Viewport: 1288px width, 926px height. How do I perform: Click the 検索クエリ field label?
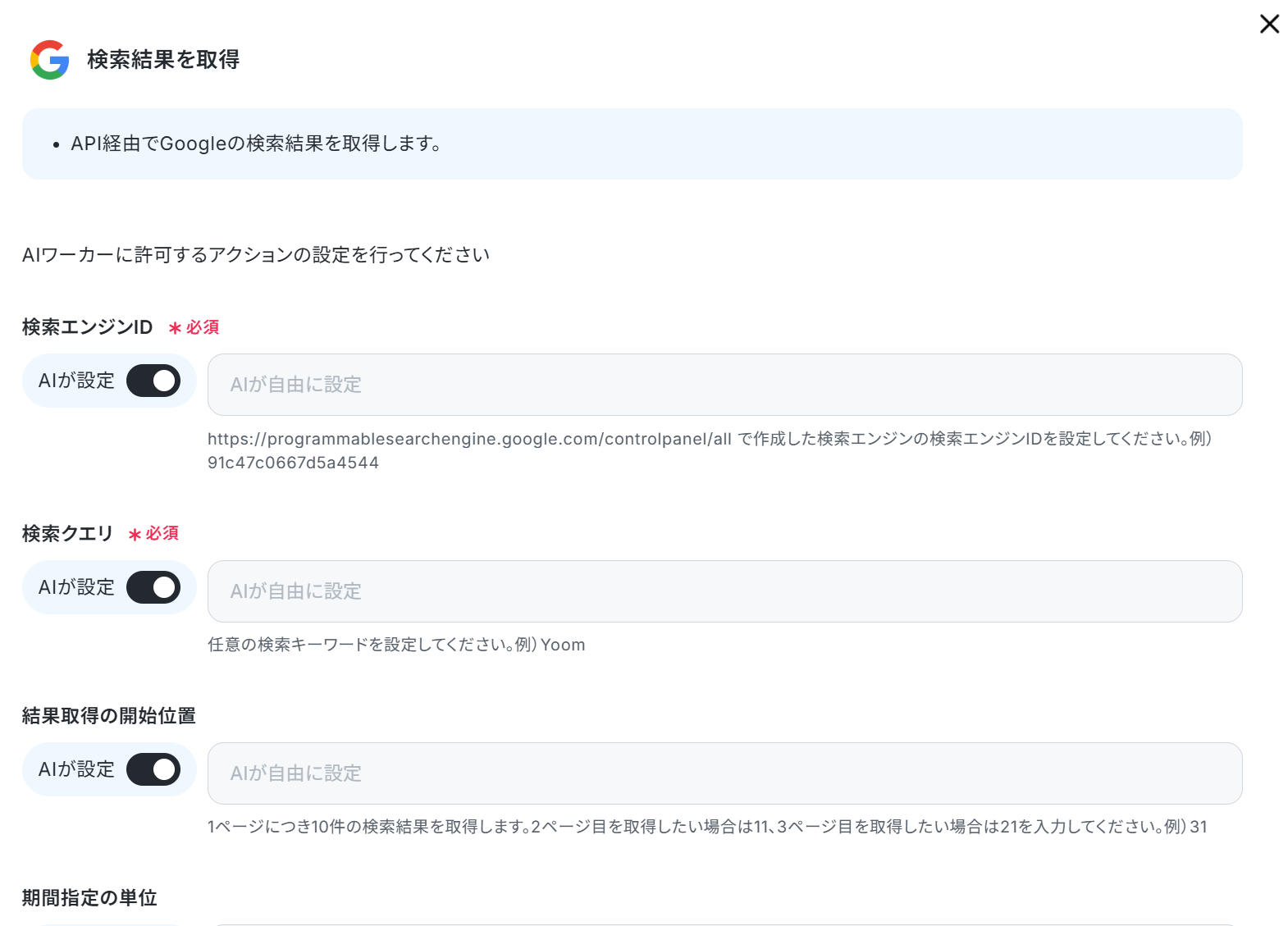[67, 534]
